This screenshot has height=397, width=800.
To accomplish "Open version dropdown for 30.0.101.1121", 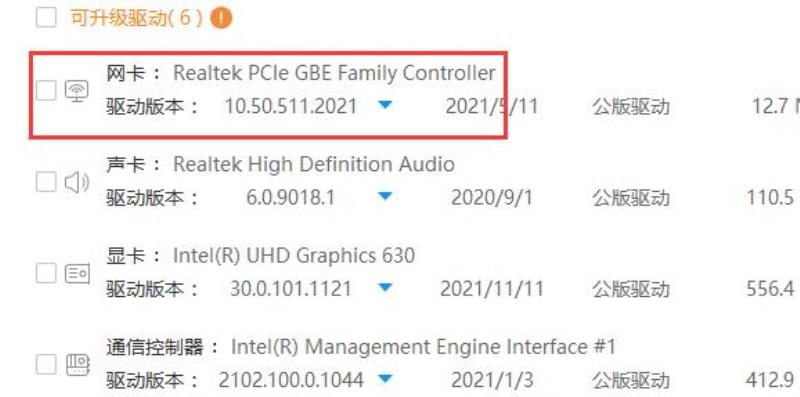I will [385, 287].
